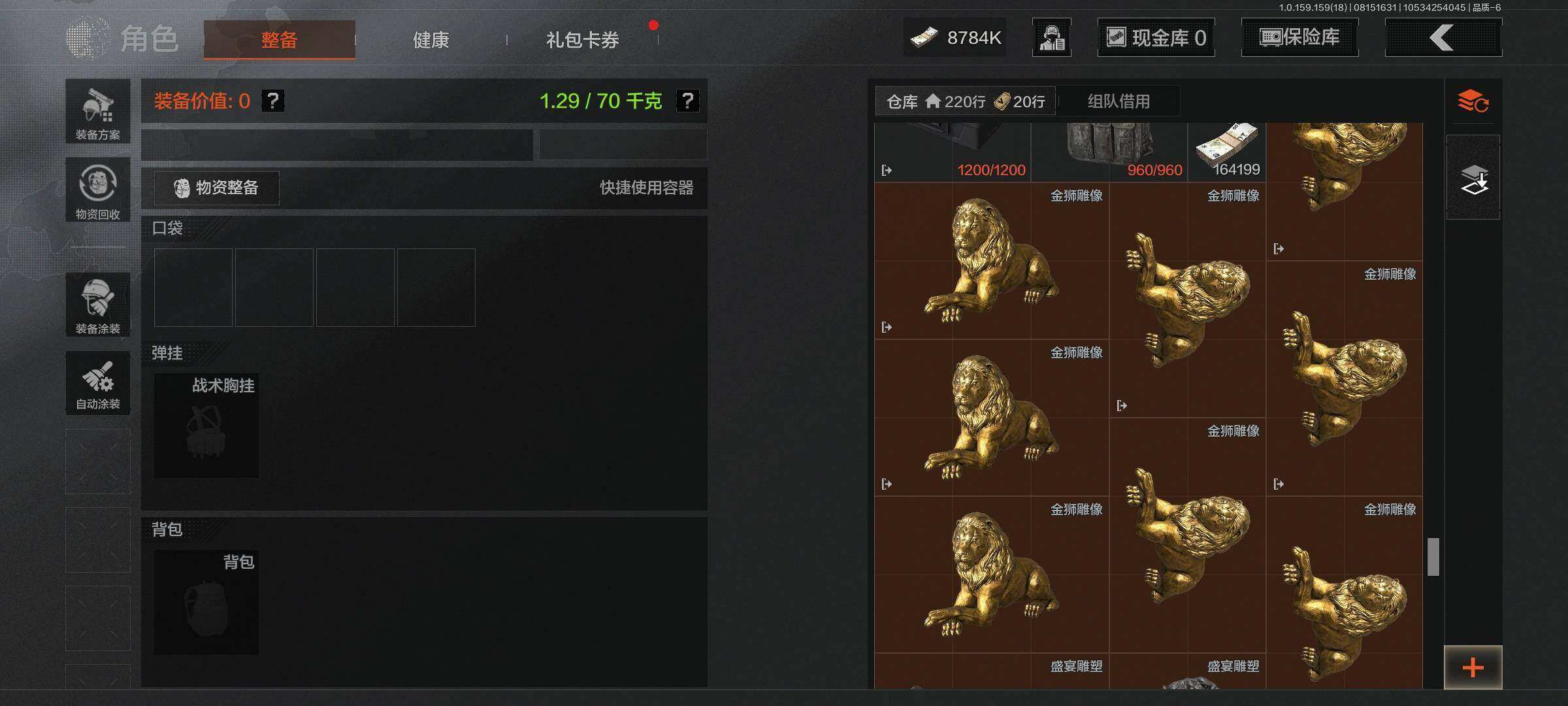This screenshot has width=1568, height=706.
Task: Open the 装备方案 loadout icon
Action: coord(97,111)
